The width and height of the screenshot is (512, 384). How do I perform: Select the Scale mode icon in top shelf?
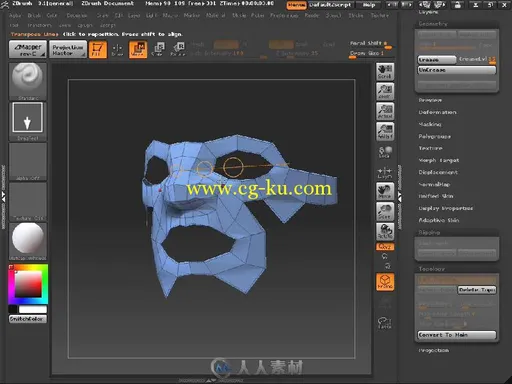click(x=158, y=49)
